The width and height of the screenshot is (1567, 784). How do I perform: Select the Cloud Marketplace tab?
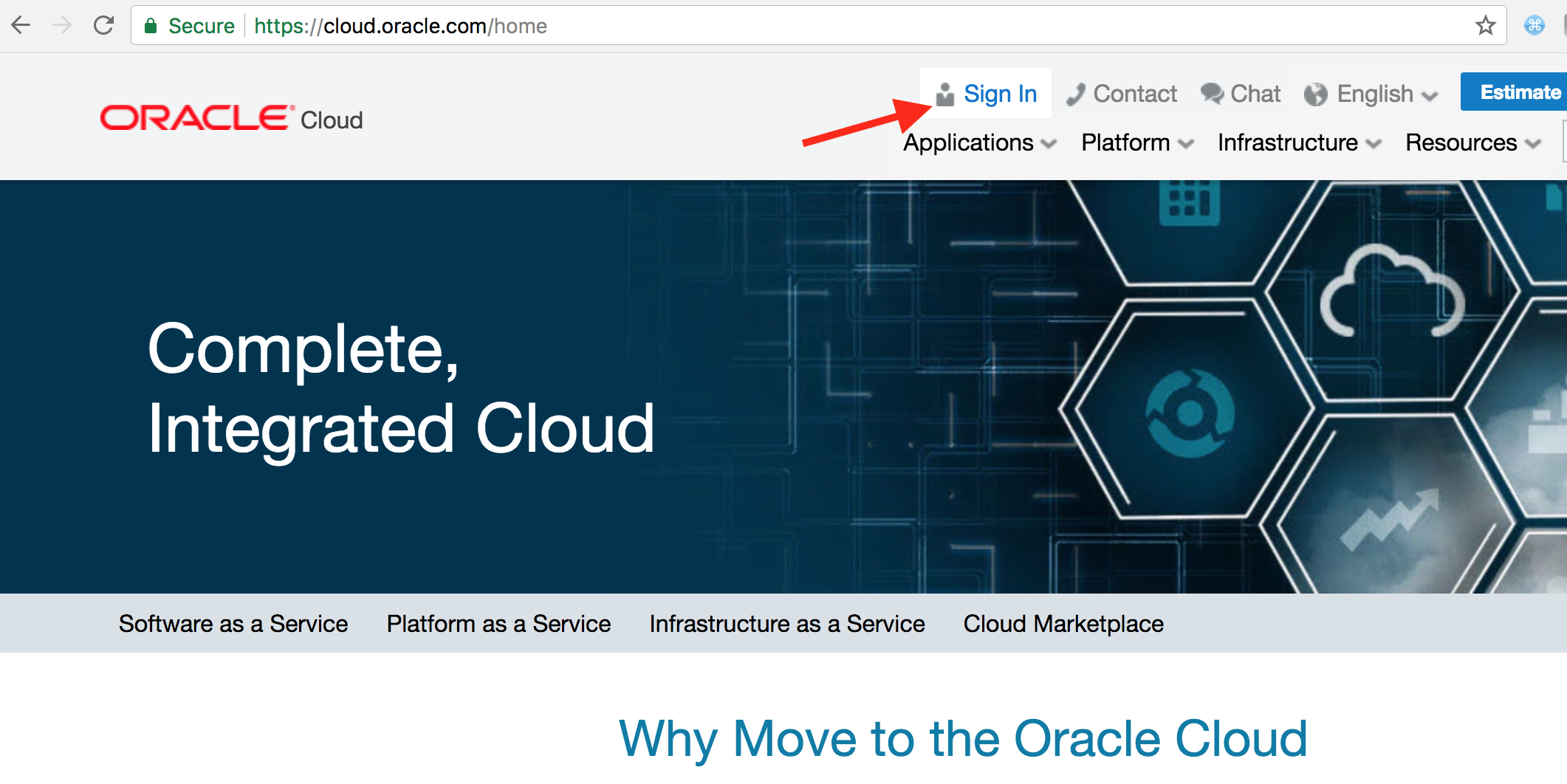[x=1063, y=624]
